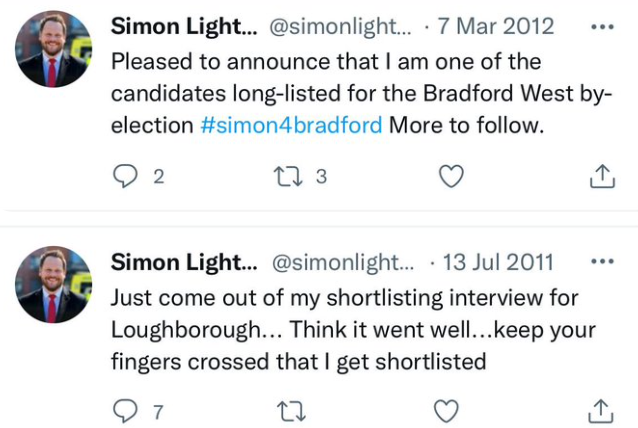Open more options on the 7 Mar 2012 tweet
The image size is (638, 428).
pyautogui.click(x=601, y=26)
